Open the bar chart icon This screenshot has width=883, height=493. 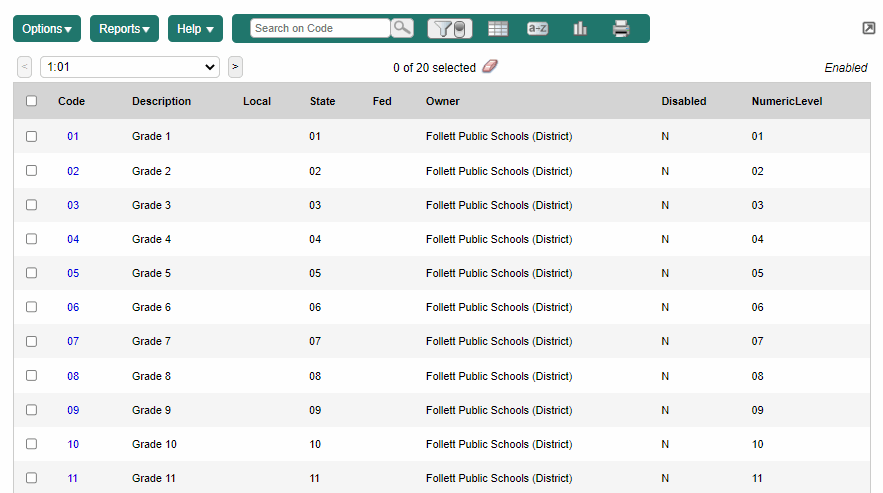(x=579, y=28)
